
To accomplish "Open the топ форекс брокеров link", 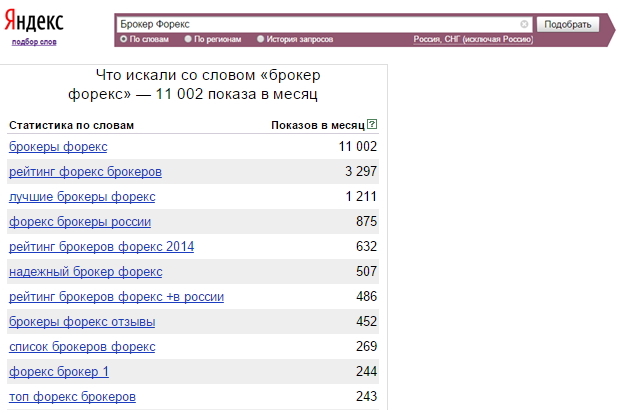I will tap(72, 397).
